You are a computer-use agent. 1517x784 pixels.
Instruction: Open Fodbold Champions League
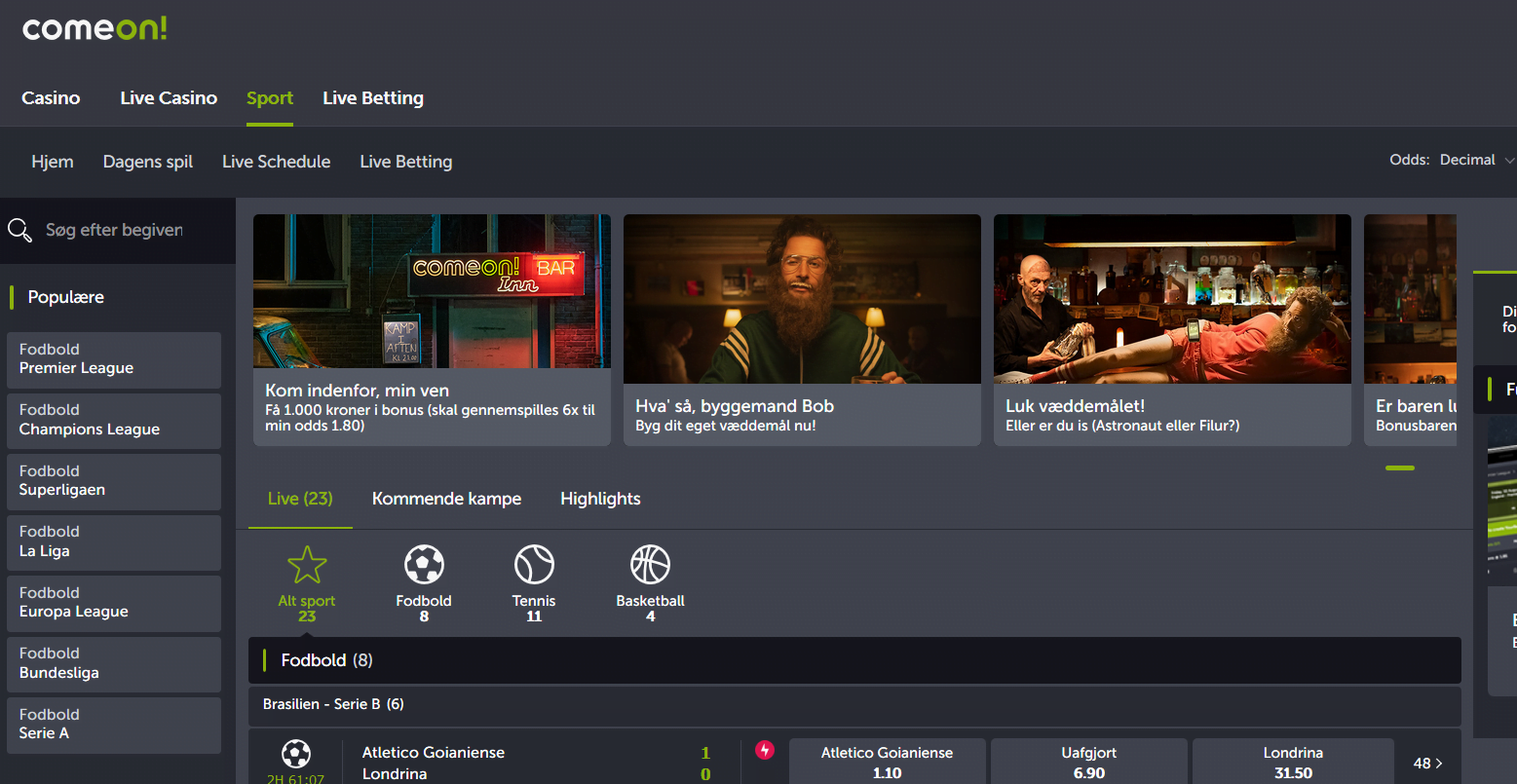[114, 421]
